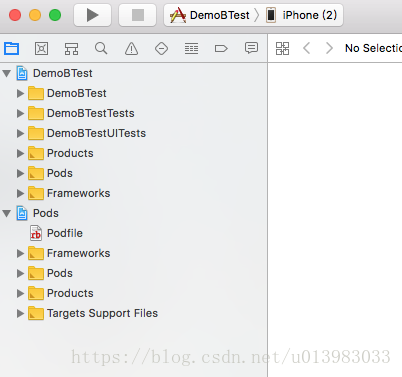Click the DemoBTest project blueprint icon

(x=22, y=73)
